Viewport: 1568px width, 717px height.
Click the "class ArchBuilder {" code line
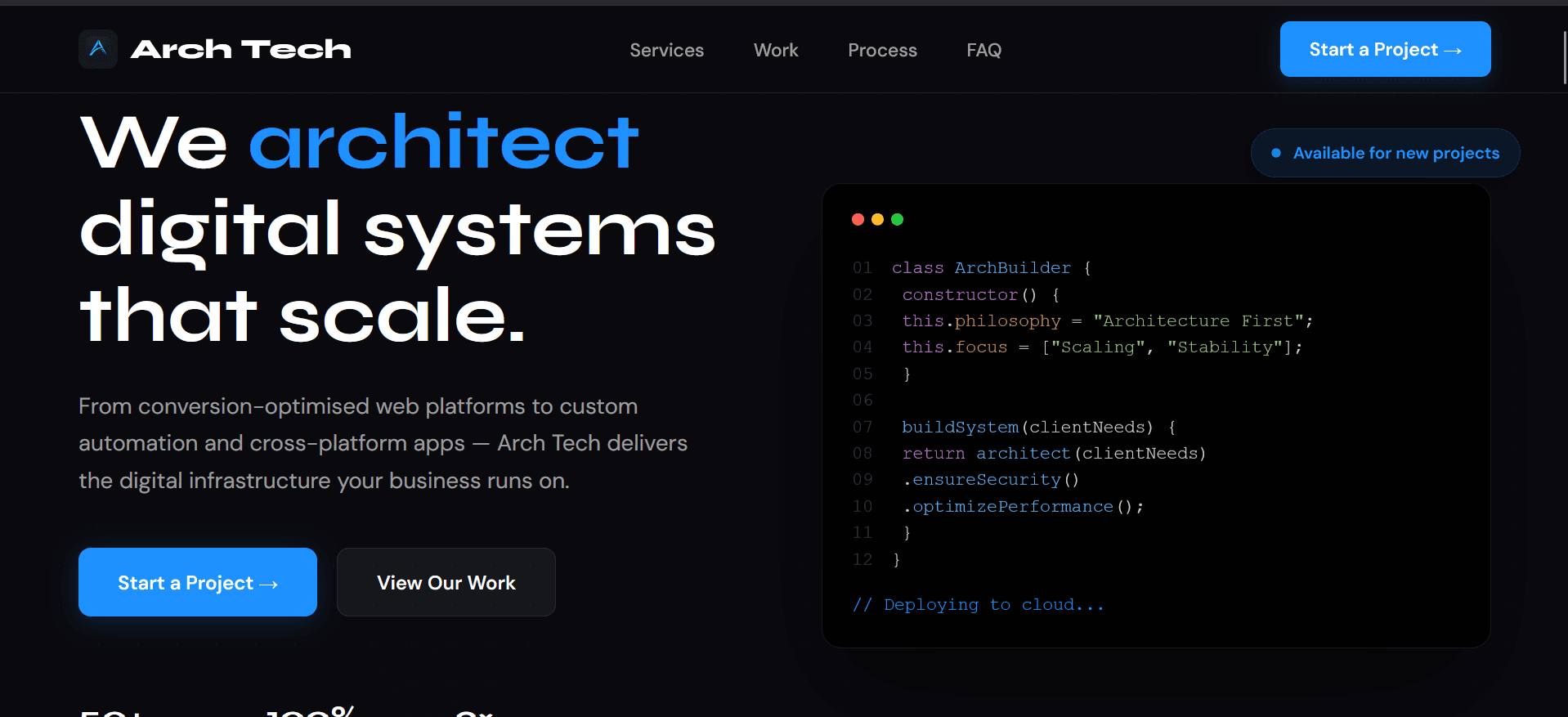pyautogui.click(x=991, y=268)
